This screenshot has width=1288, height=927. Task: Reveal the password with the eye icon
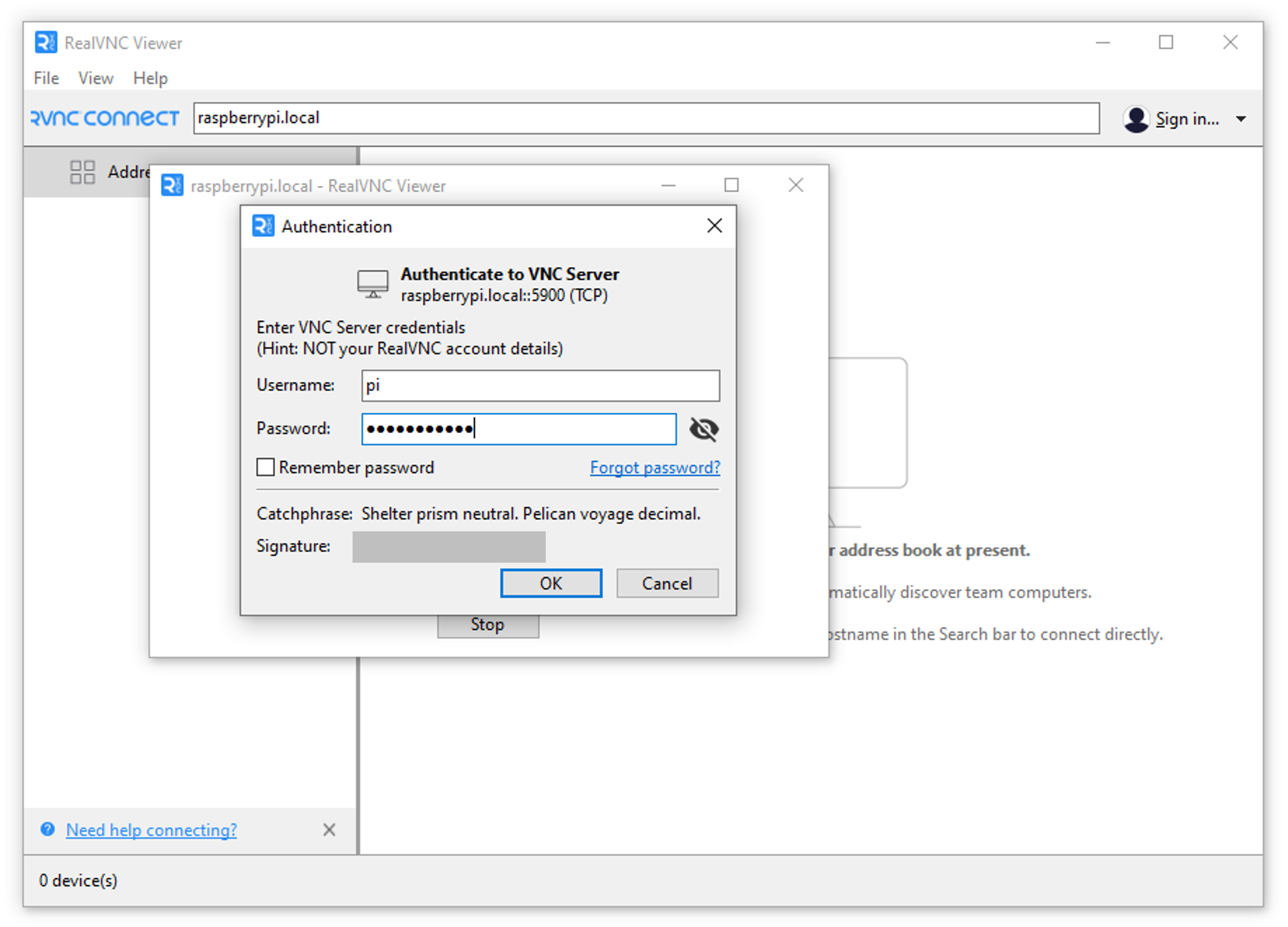point(704,429)
